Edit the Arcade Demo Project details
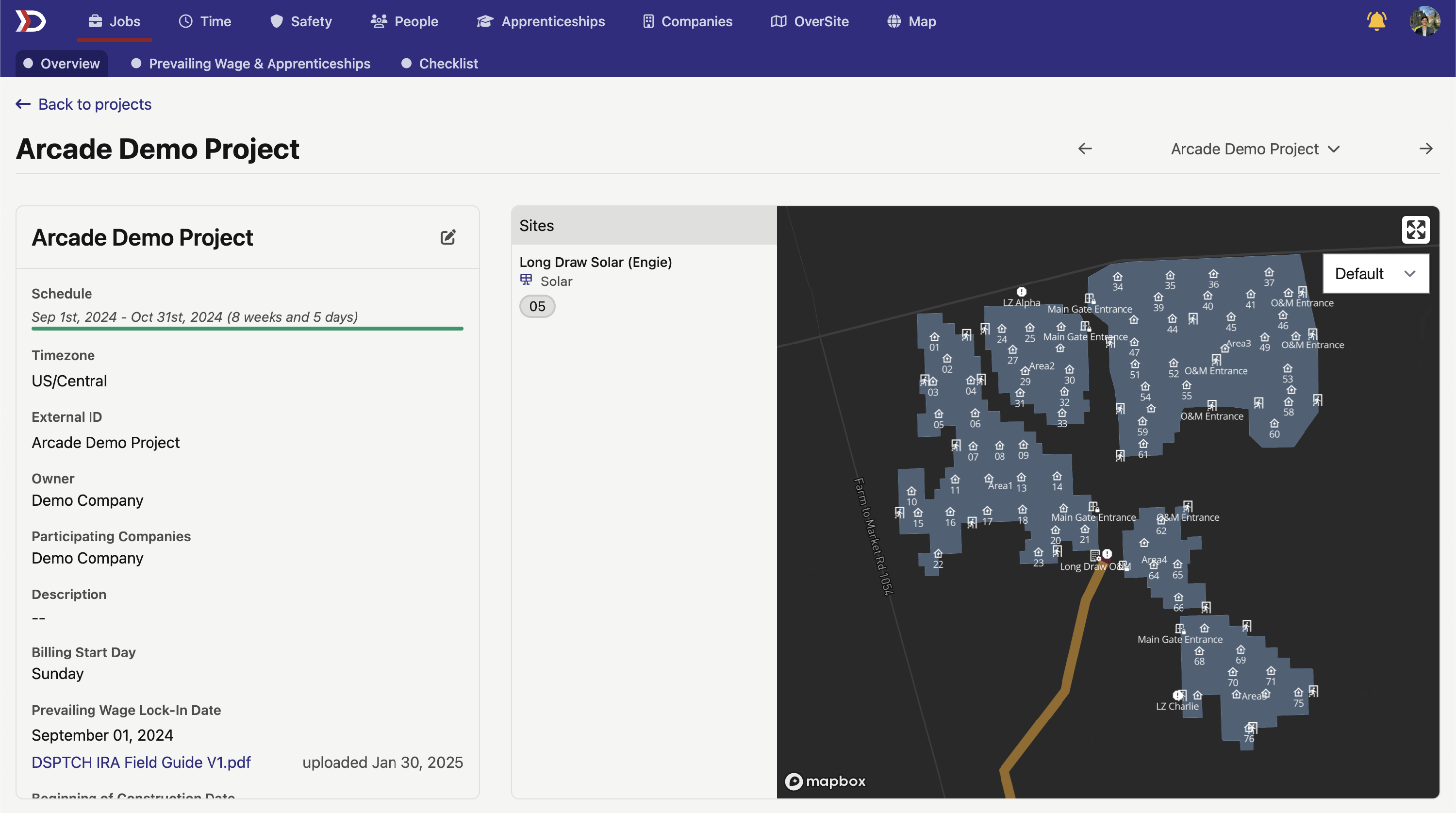1456x813 pixels. point(447,237)
